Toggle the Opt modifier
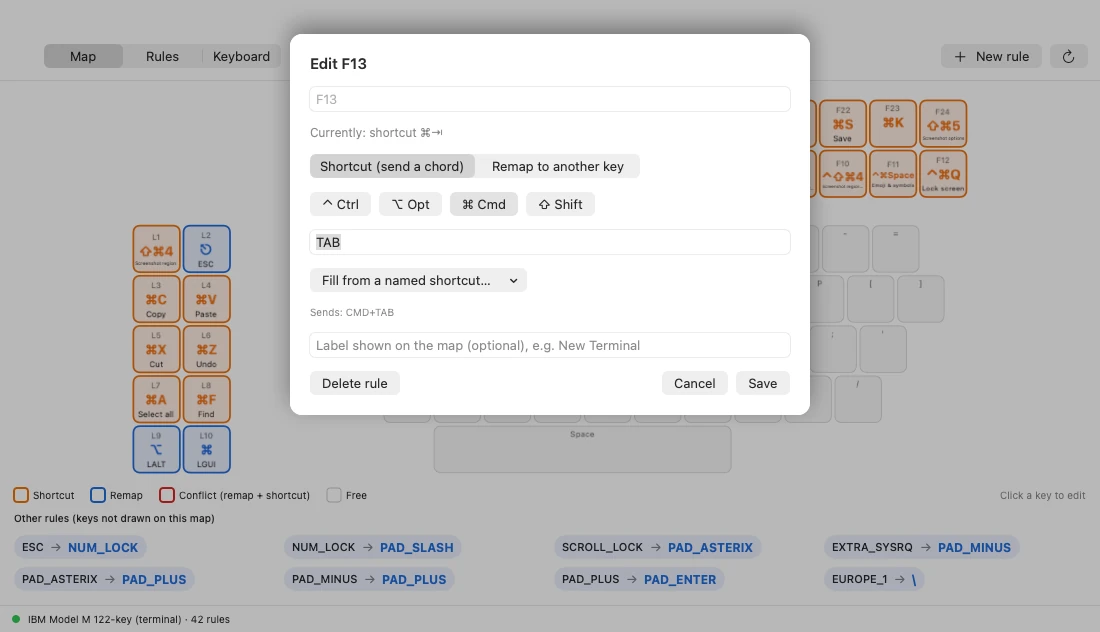The width and height of the screenshot is (1100, 632). 410,204
